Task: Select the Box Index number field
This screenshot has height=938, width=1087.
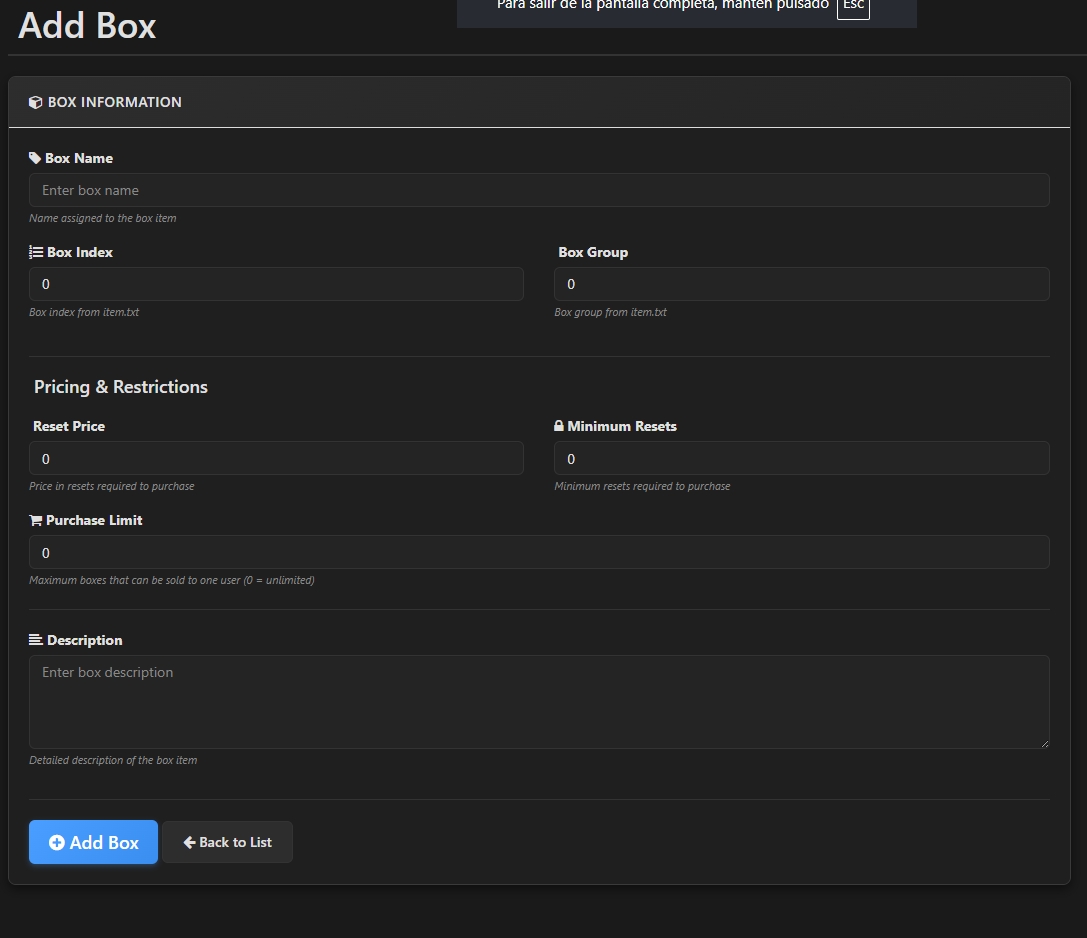Action: coord(276,284)
